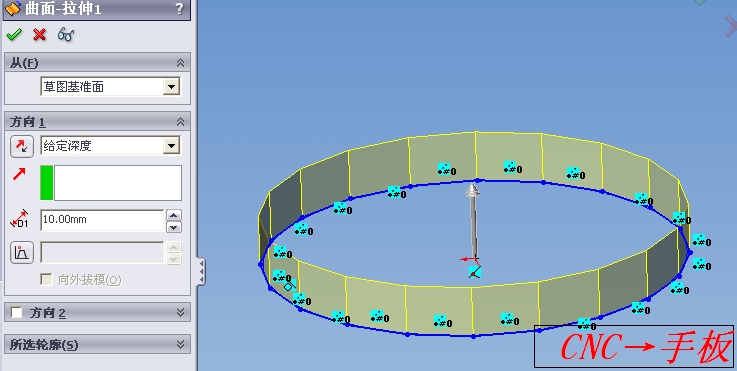The height and width of the screenshot is (371, 737).
Task: Click the draft angle input field
Action: pos(102,253)
